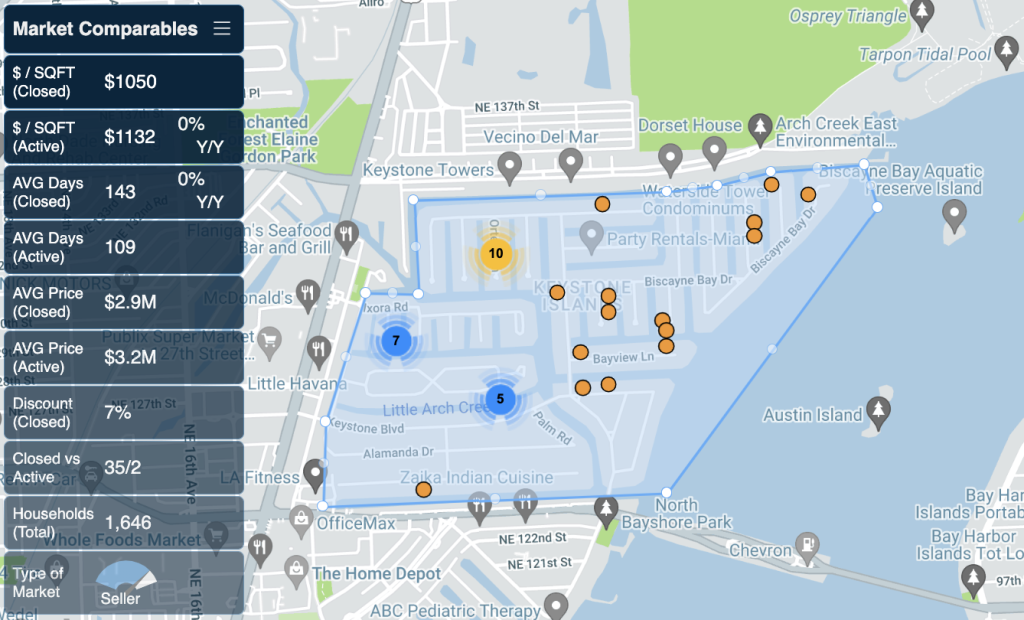Click the polygon vertex south of Austin Island

(666, 492)
